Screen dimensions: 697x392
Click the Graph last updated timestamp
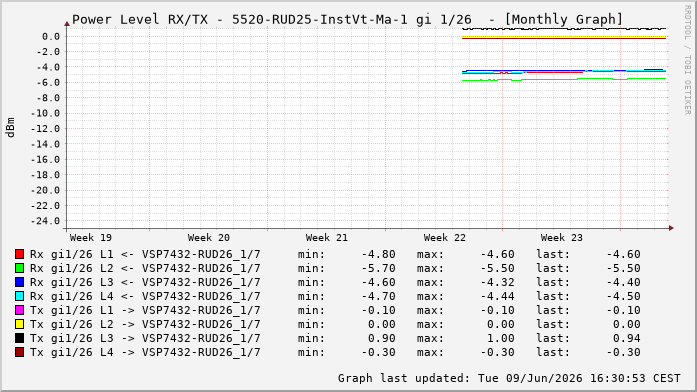(509, 378)
